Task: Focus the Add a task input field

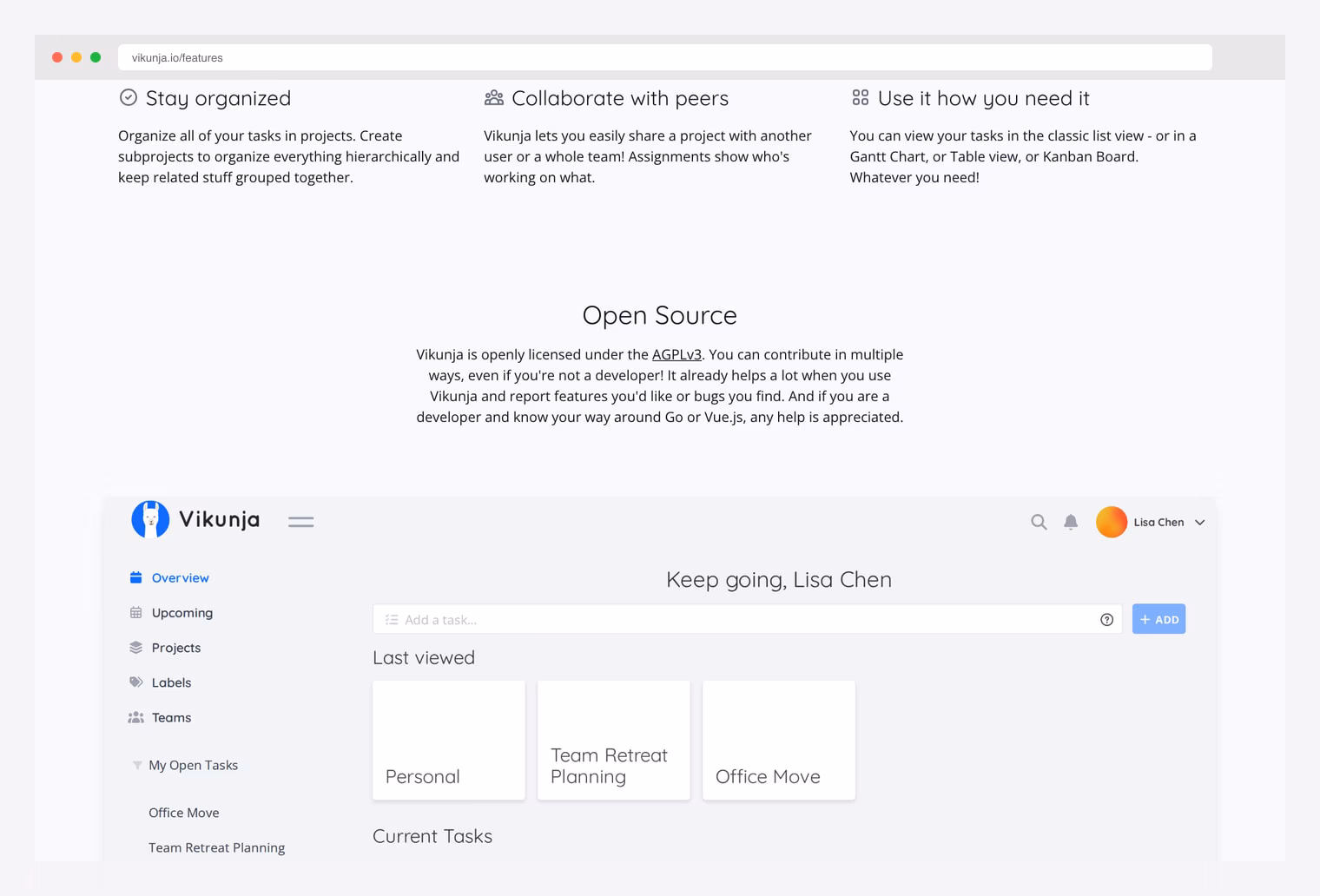Action: click(x=748, y=619)
